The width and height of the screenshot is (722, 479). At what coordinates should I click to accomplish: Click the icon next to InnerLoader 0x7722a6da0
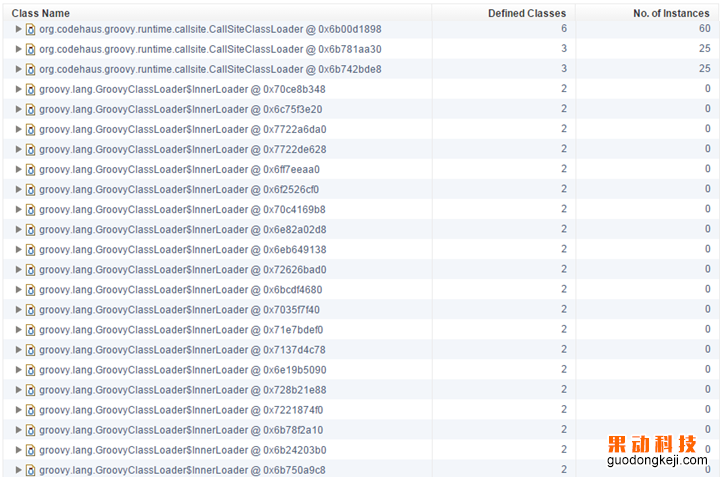pyautogui.click(x=30, y=129)
